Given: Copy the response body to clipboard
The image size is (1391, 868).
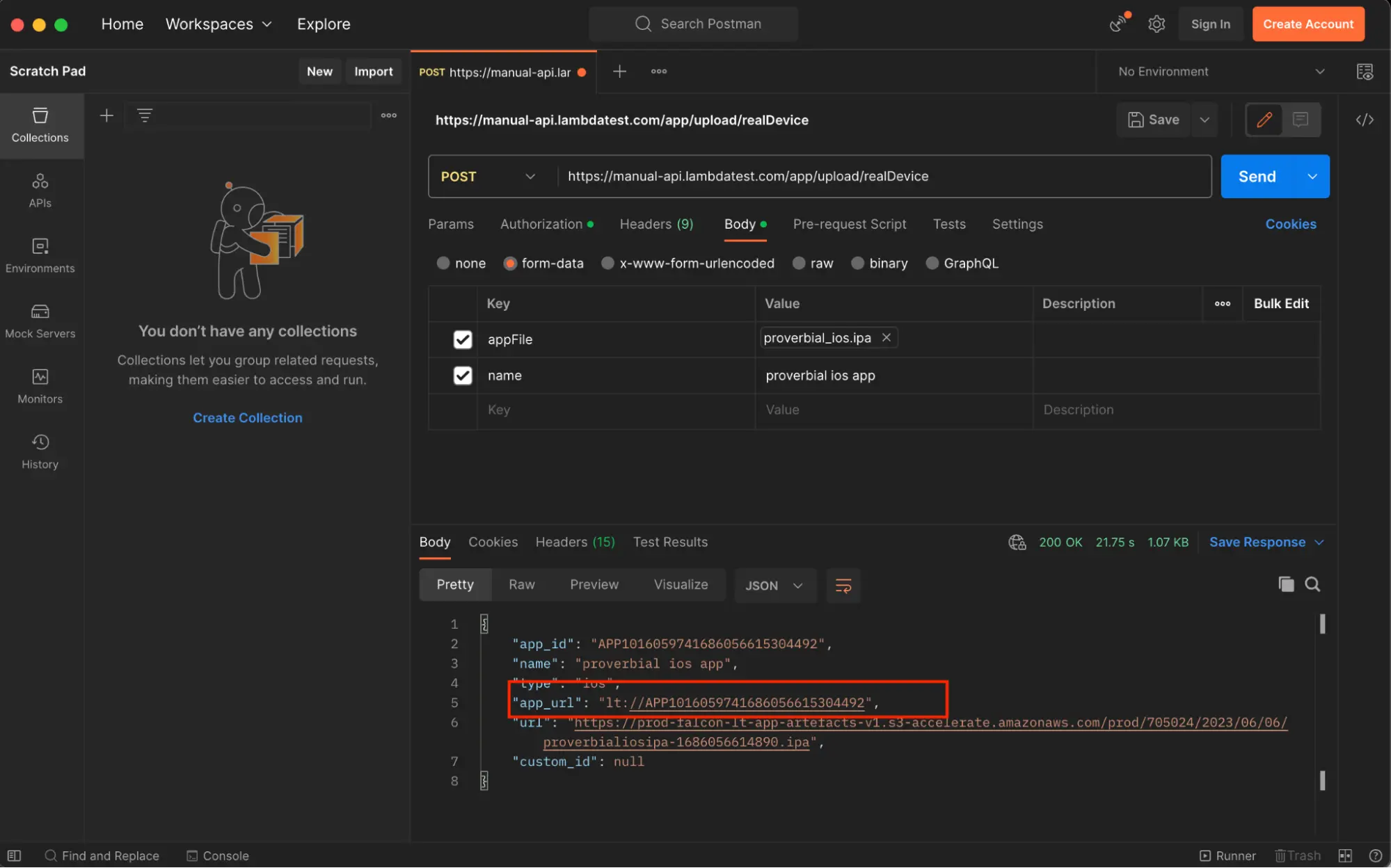Looking at the screenshot, I should [1285, 584].
